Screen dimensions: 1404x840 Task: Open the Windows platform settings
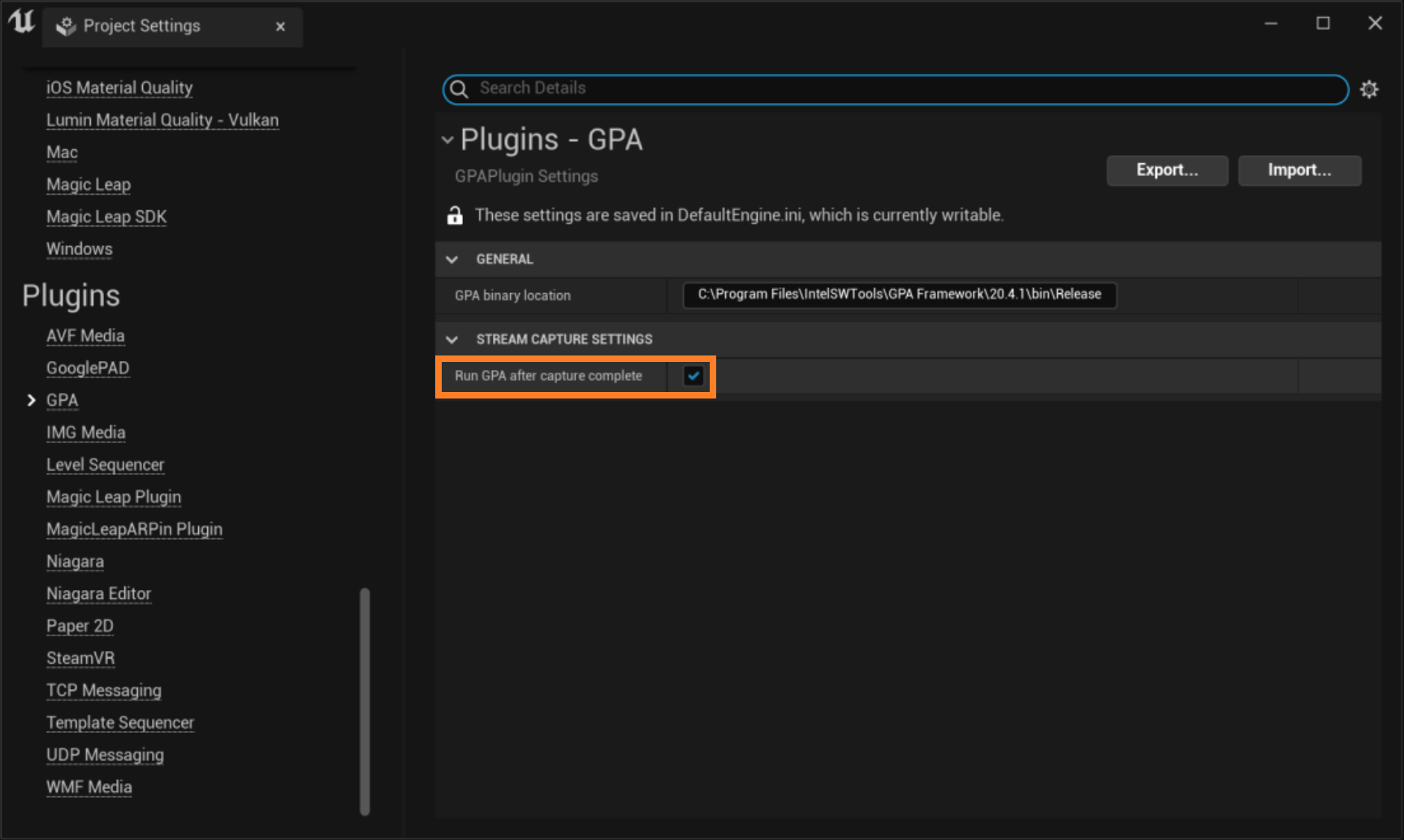(79, 249)
